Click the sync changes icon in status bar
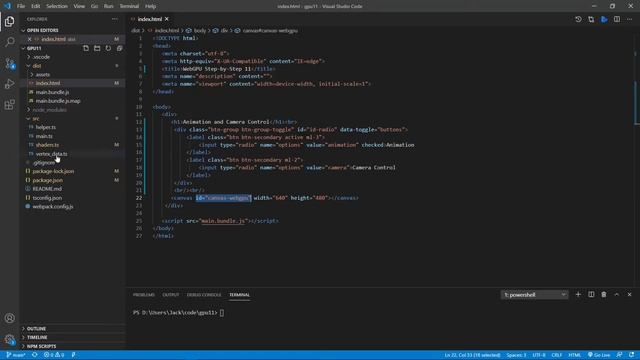Viewport: 640px width, 360px height. tap(35, 355)
